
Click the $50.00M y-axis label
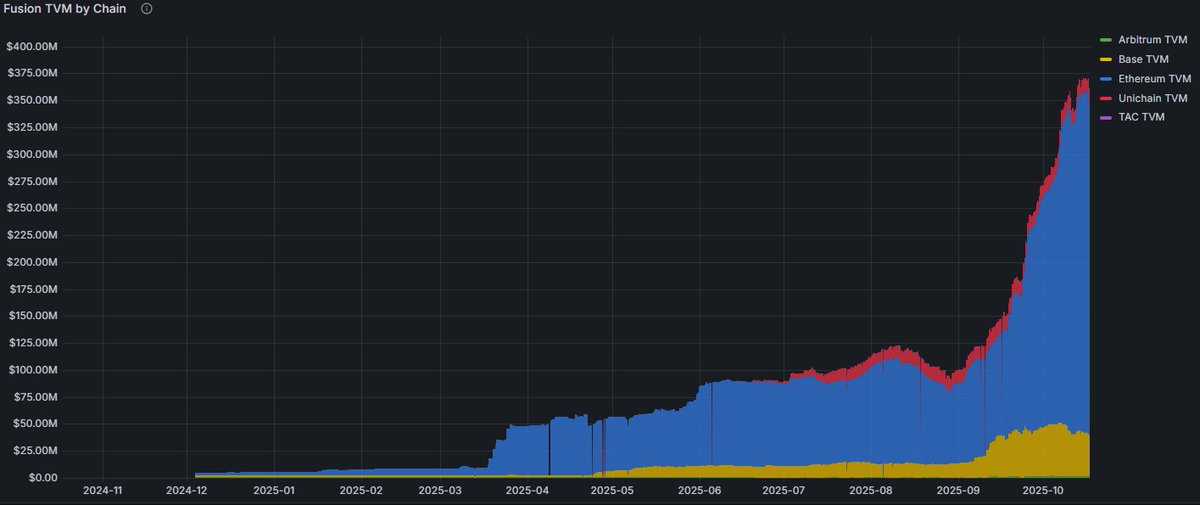pyautogui.click(x=35, y=424)
